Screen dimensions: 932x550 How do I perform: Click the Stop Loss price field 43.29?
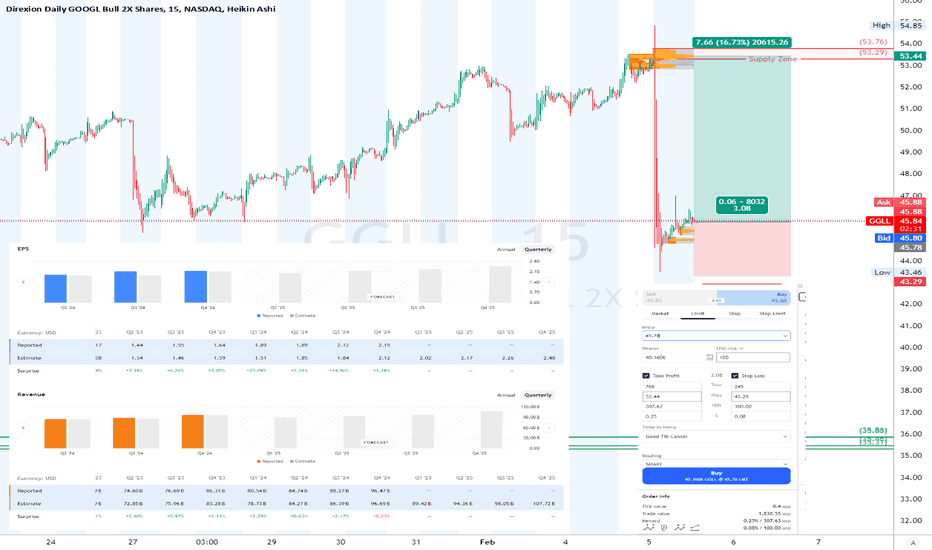(x=761, y=396)
